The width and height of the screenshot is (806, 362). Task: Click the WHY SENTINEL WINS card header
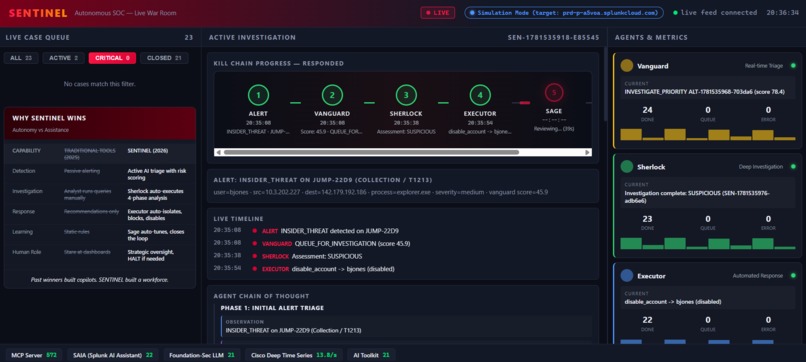100,123
